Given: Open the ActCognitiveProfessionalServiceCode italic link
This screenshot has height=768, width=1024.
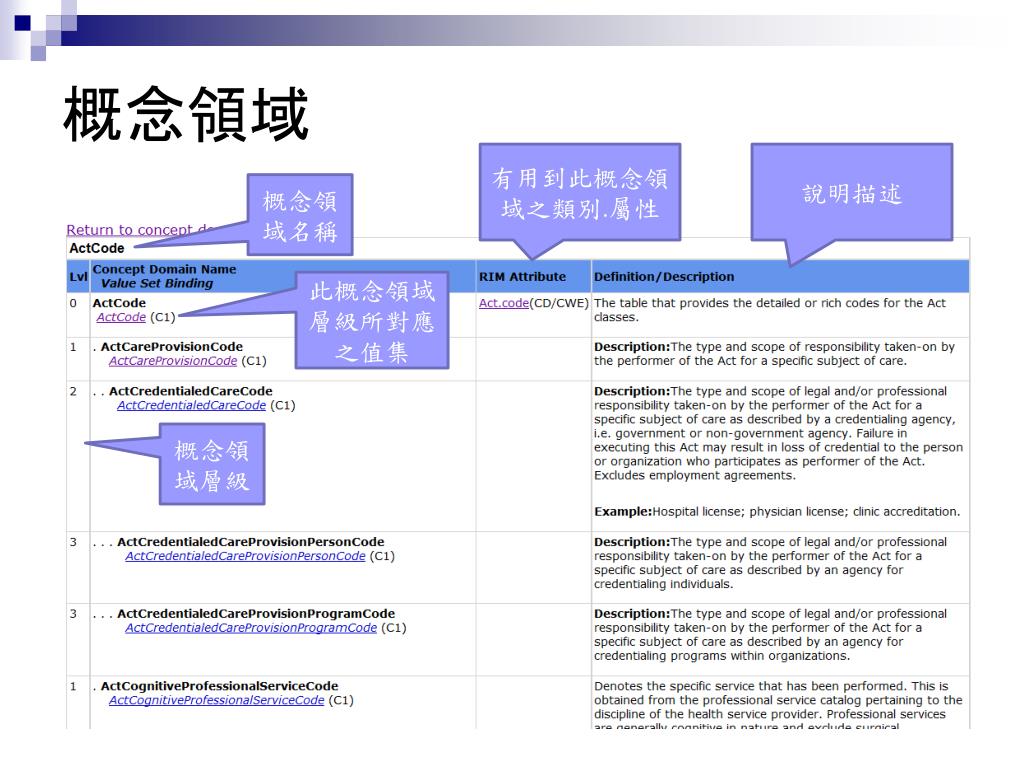Looking at the screenshot, I should point(216,700).
